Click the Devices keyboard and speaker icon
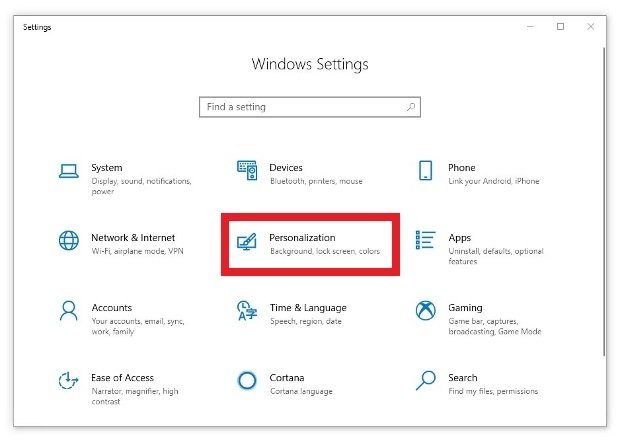 coord(247,170)
